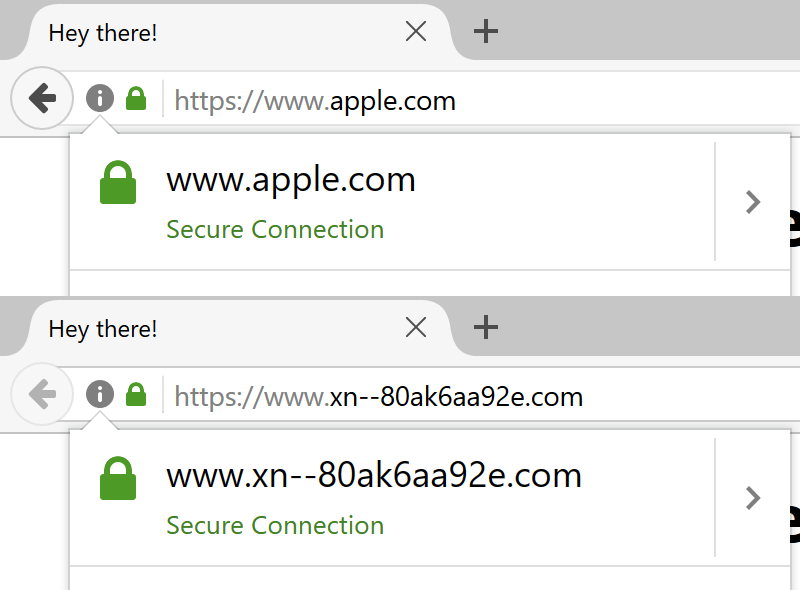
Task: Open a new tab with the plus button on top
Action: [486, 30]
